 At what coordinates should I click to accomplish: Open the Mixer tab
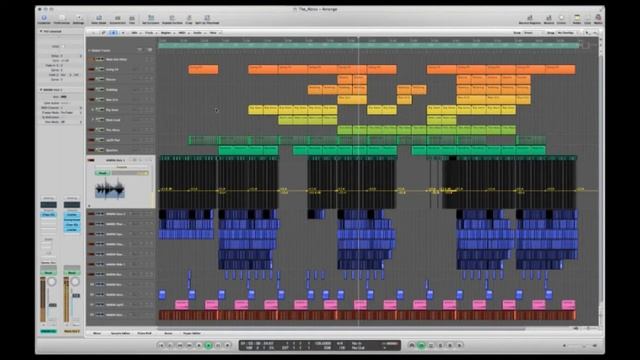[x=97, y=333]
